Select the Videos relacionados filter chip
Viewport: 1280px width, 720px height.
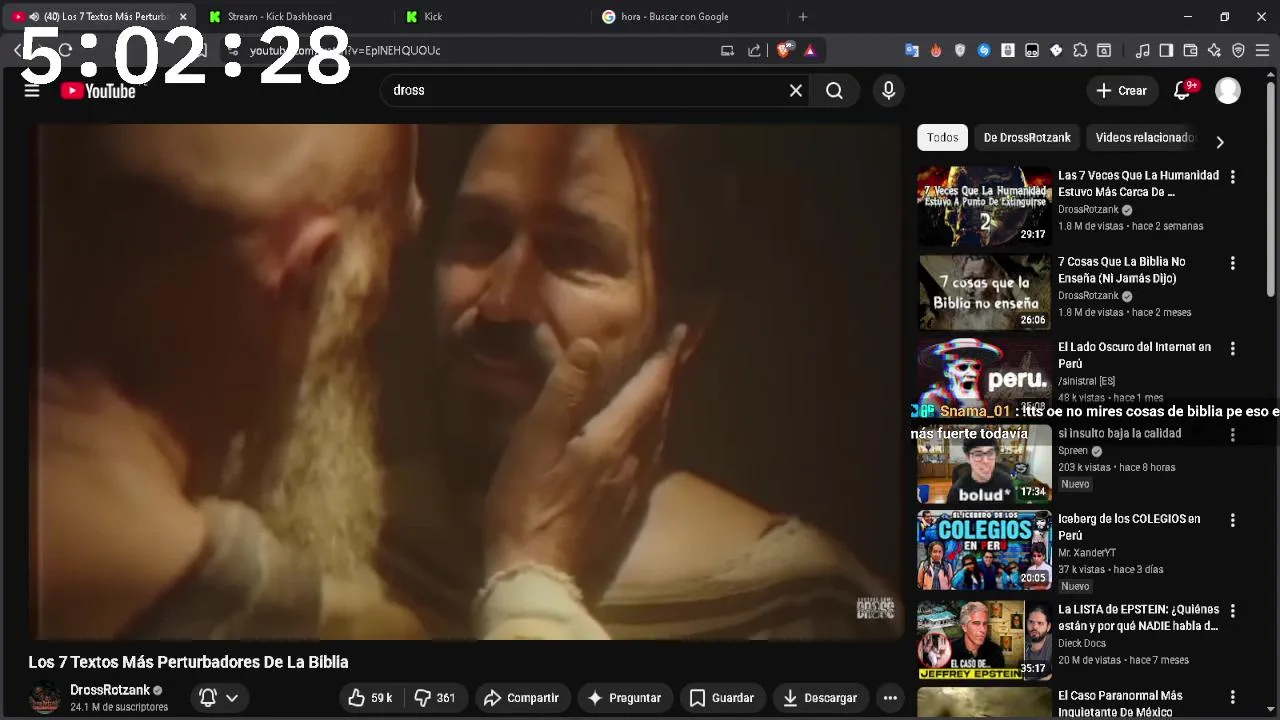coord(1144,138)
